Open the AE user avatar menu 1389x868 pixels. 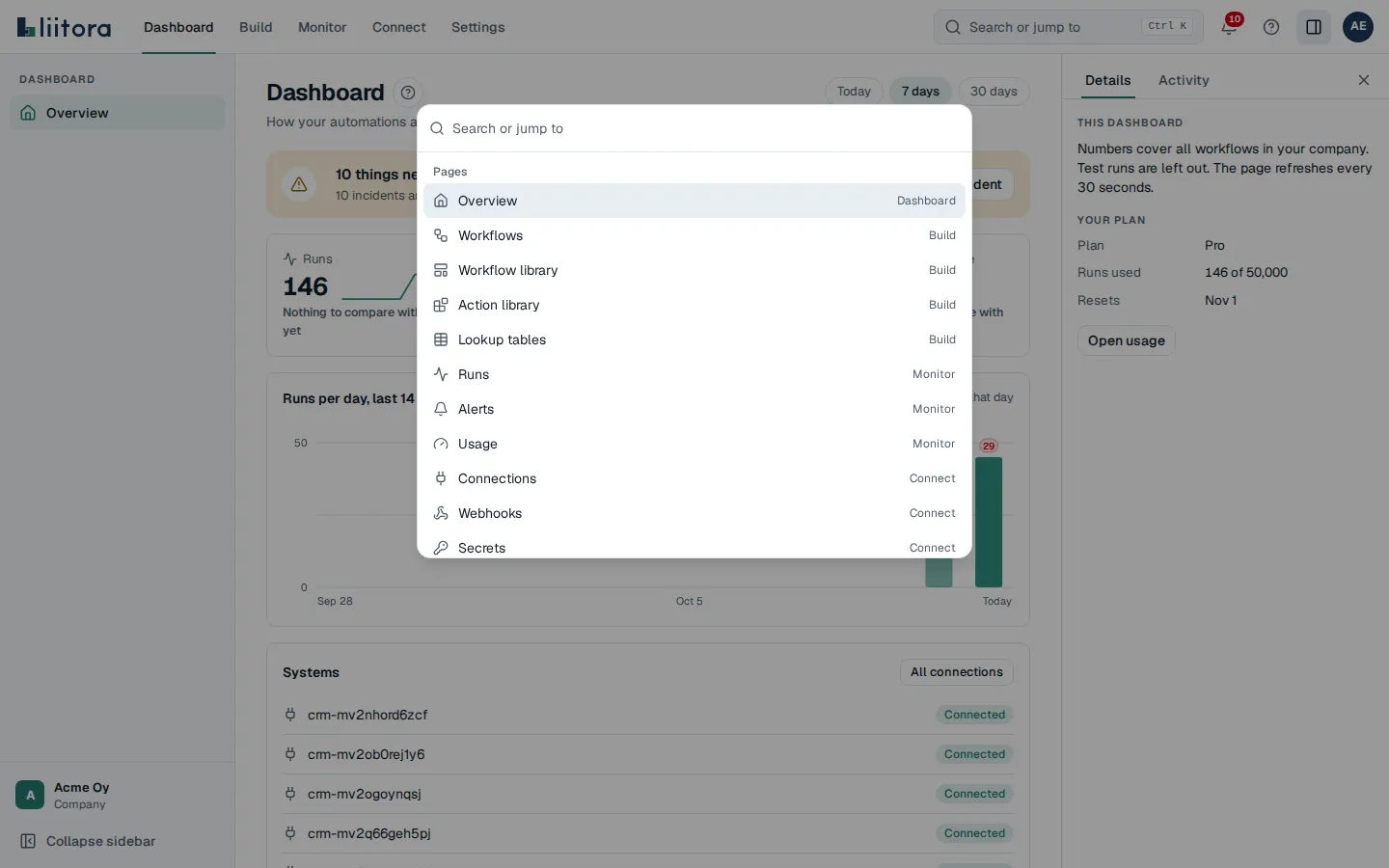pyautogui.click(x=1358, y=27)
